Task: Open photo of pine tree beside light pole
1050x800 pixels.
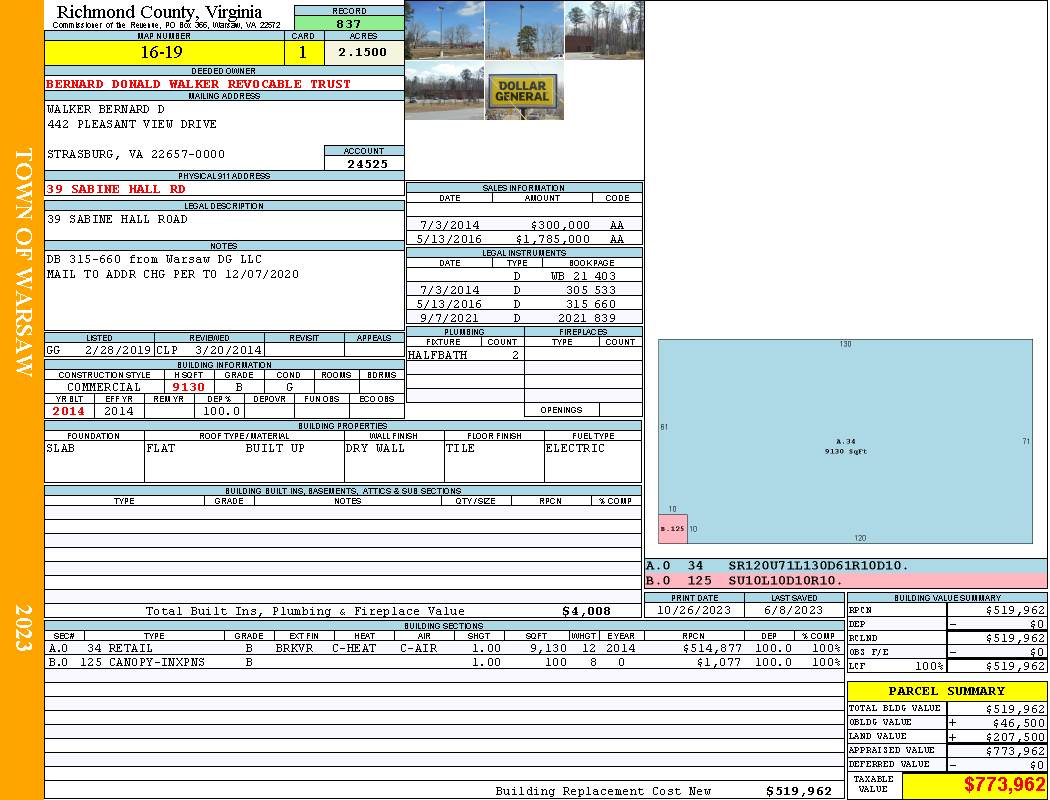Action: click(524, 30)
